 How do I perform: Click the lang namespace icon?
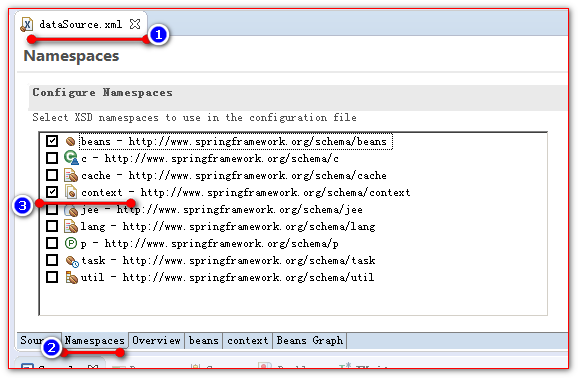tap(71, 226)
